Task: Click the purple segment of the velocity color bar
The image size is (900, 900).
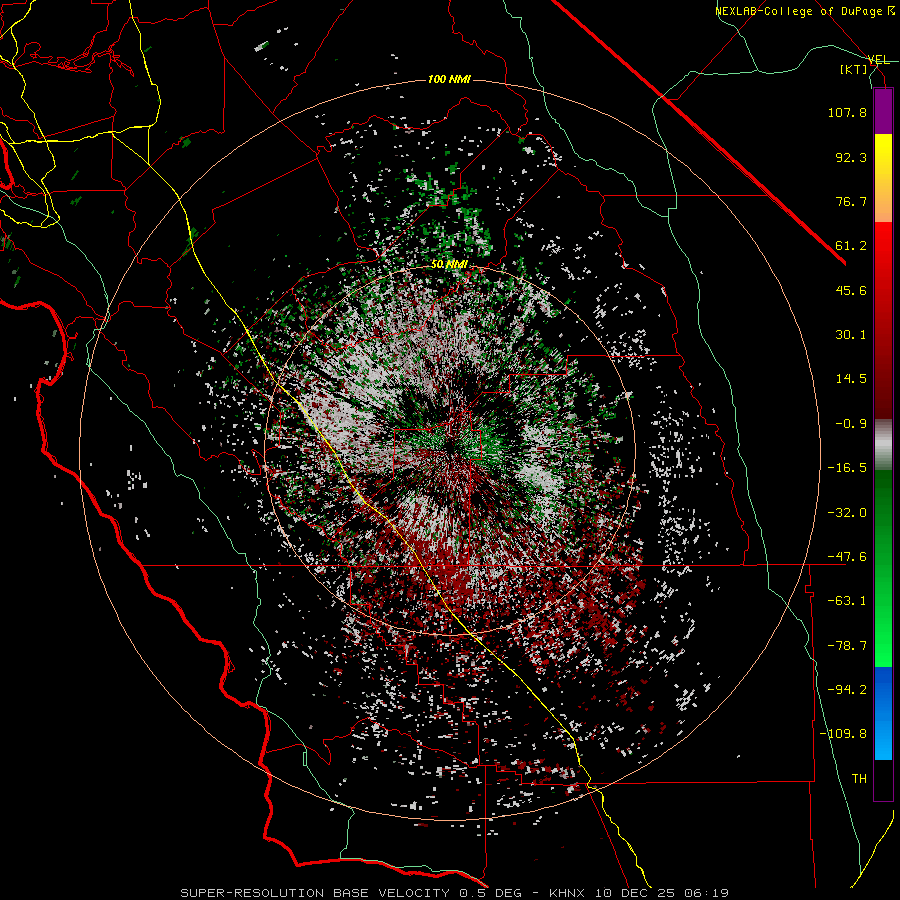Action: coord(883,111)
